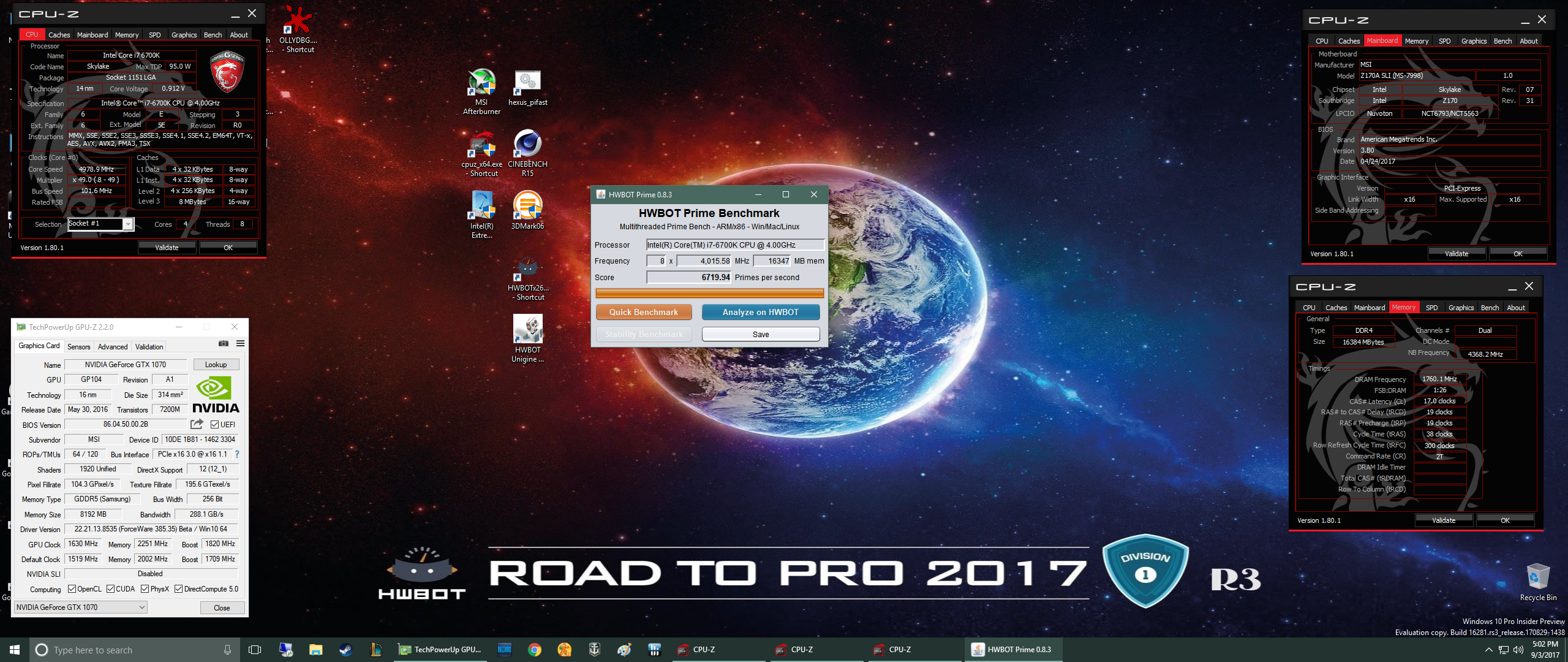1568x662 pixels.
Task: Click OK in Mainboard CPU-Z window
Action: (1518, 254)
